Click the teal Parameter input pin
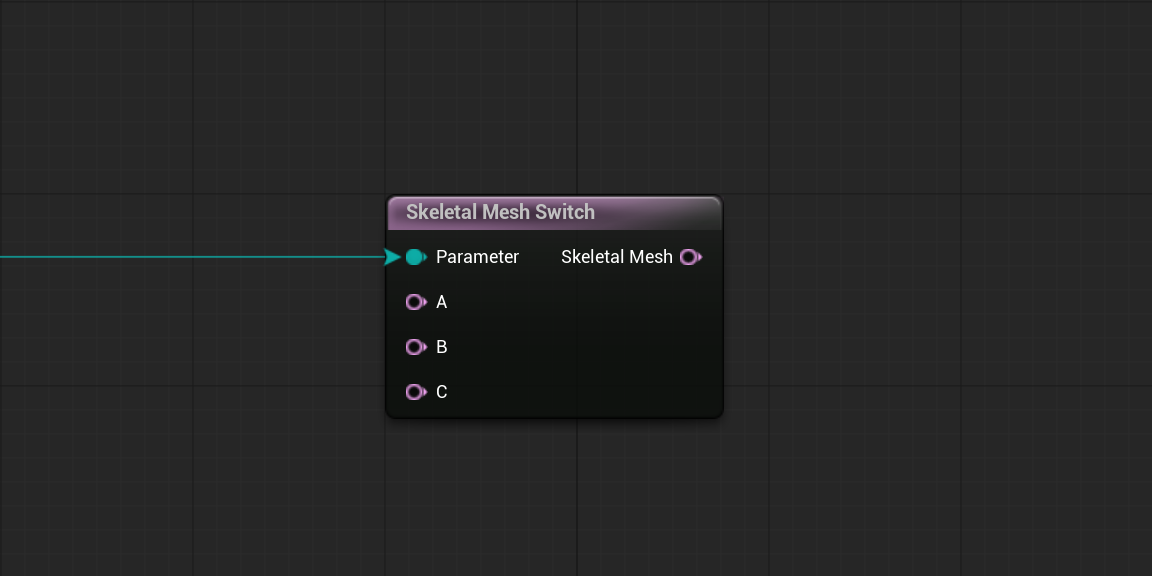This screenshot has width=1152, height=576. point(416,257)
